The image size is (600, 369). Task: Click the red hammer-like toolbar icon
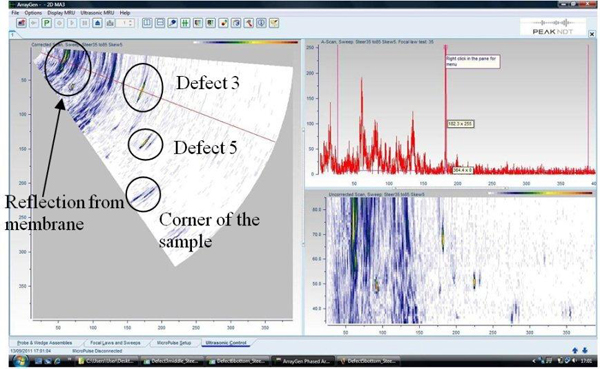[249, 23]
